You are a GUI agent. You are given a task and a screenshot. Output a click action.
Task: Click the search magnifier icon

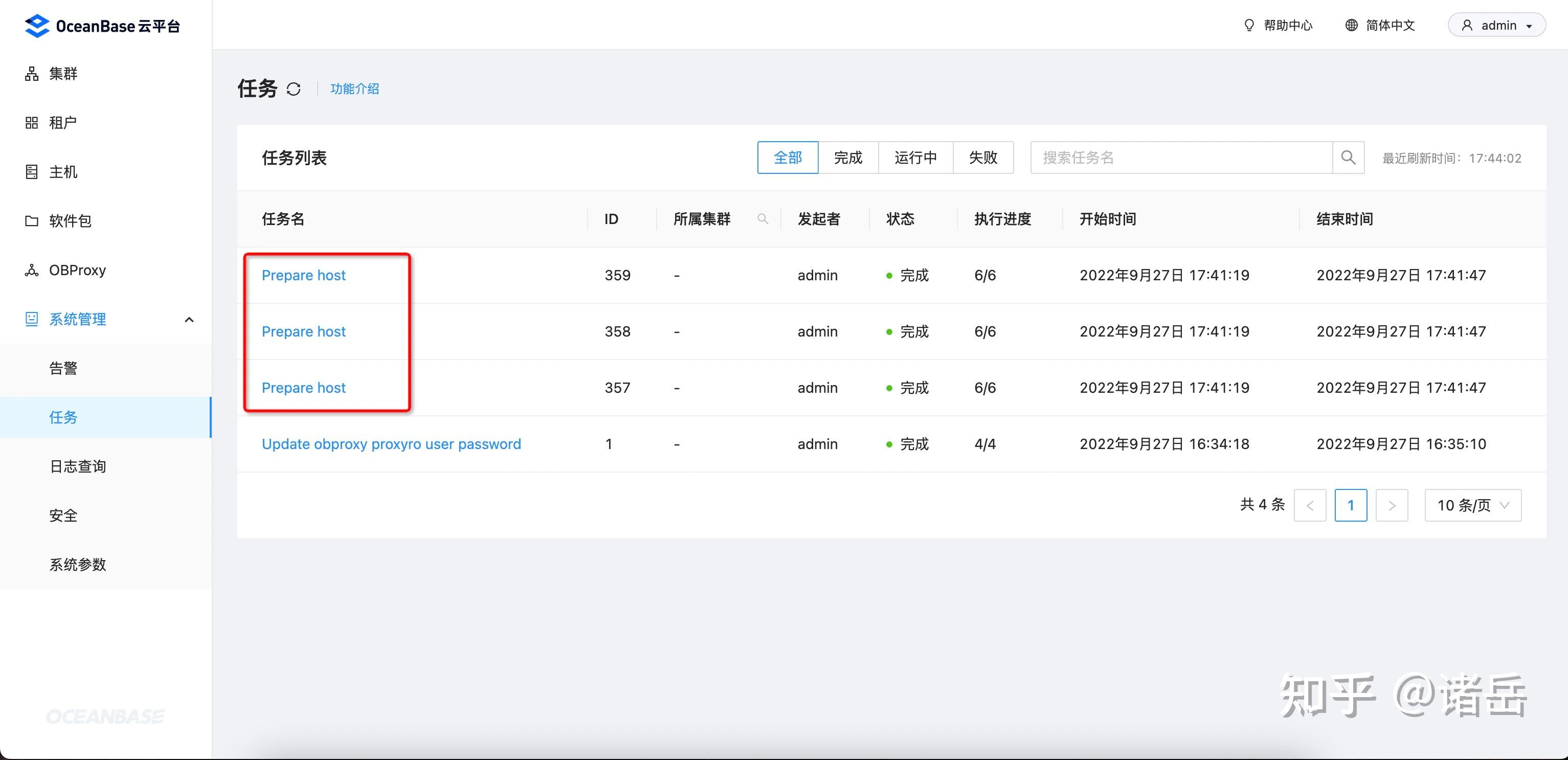1349,158
